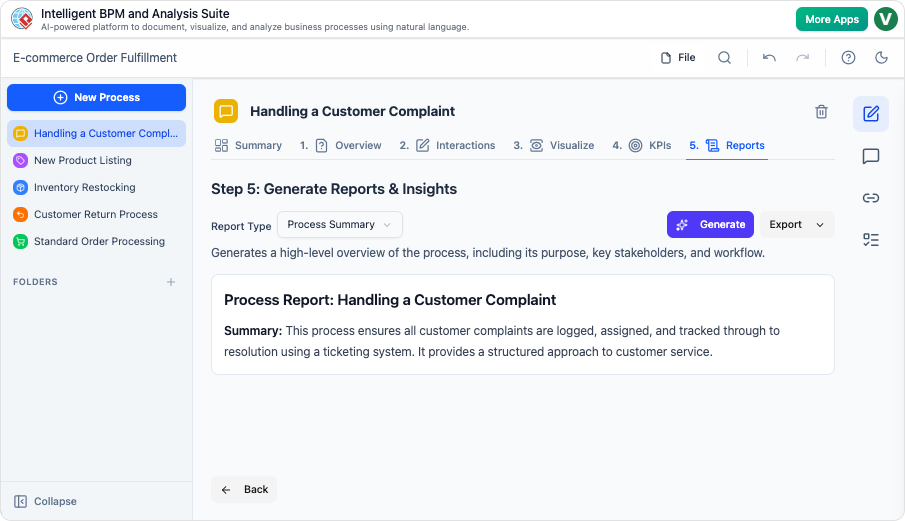Screen dimensions: 905x521
Task: Open the link icon in right sidebar
Action: pyautogui.click(x=870, y=198)
